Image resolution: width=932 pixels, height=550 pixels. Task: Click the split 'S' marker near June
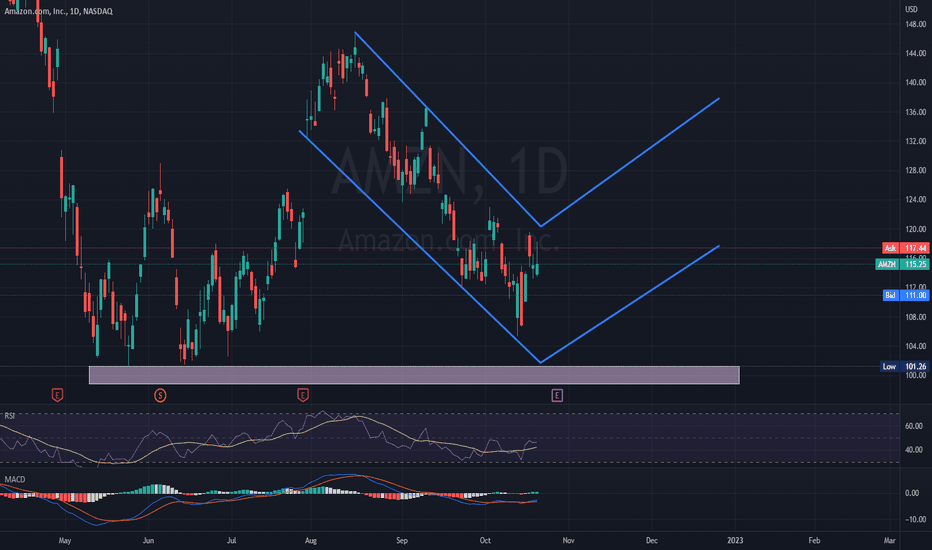click(x=160, y=395)
